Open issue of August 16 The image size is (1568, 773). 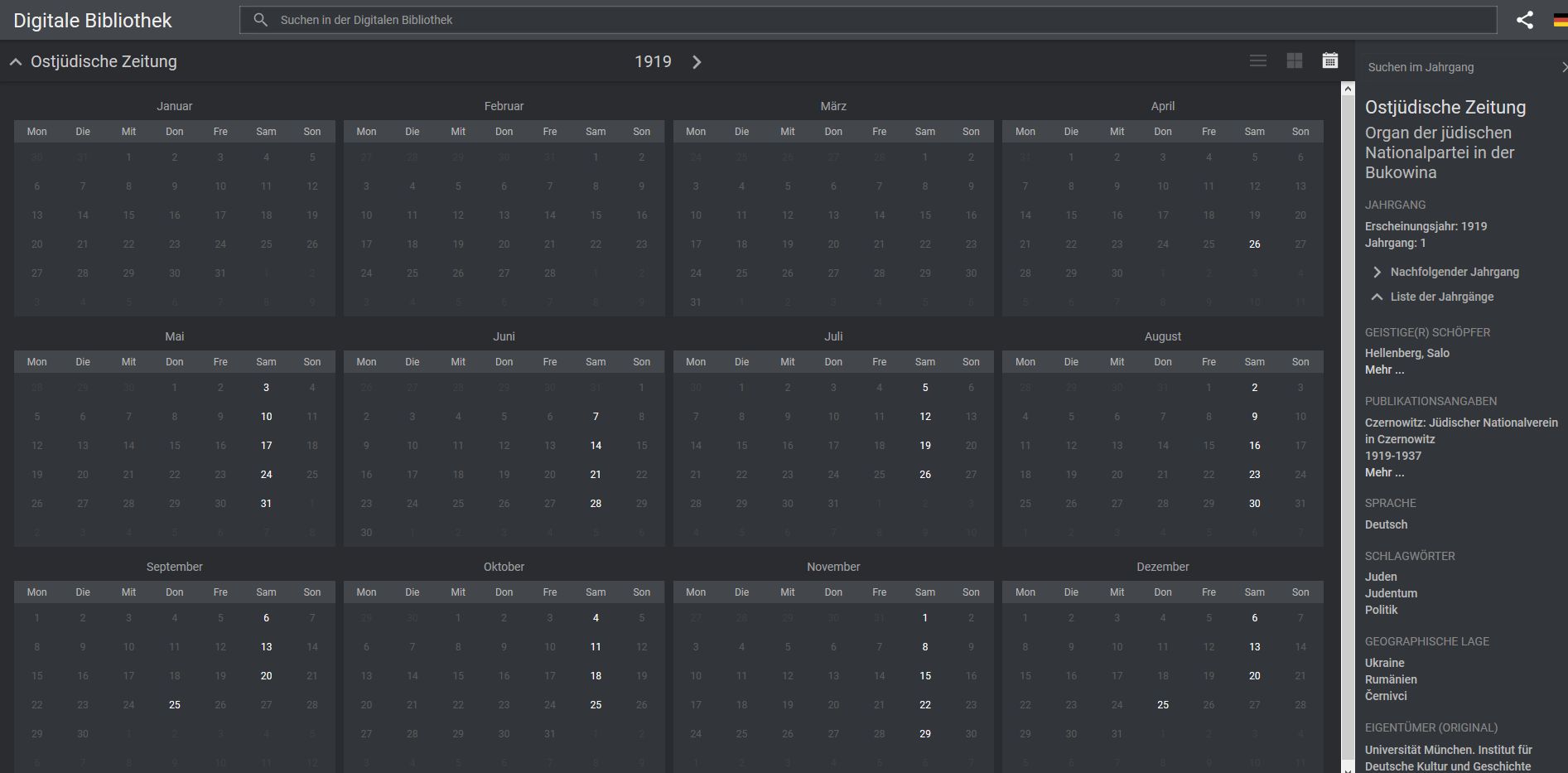click(x=1254, y=446)
